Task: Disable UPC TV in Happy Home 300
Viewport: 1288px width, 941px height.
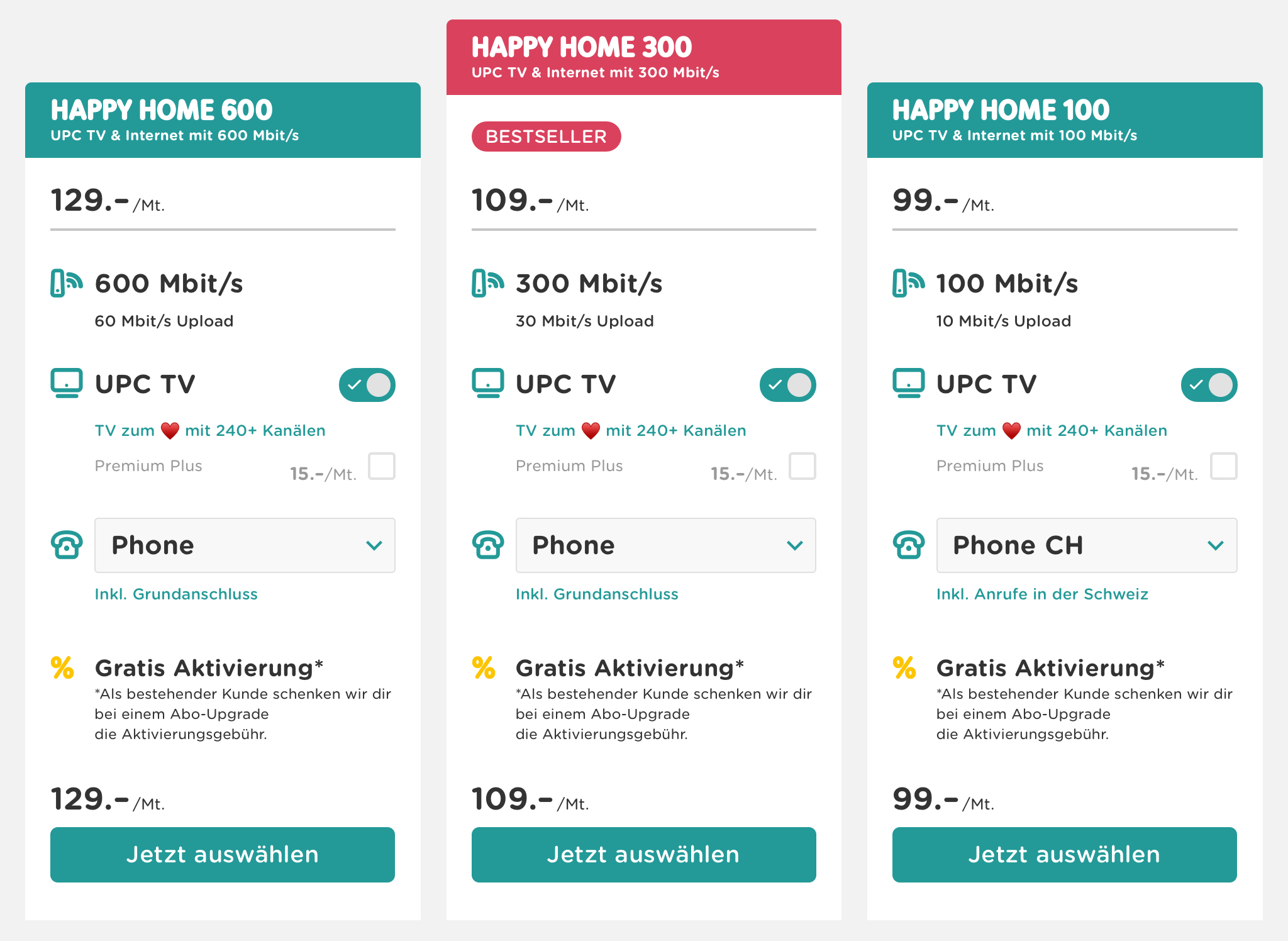Action: [x=787, y=385]
